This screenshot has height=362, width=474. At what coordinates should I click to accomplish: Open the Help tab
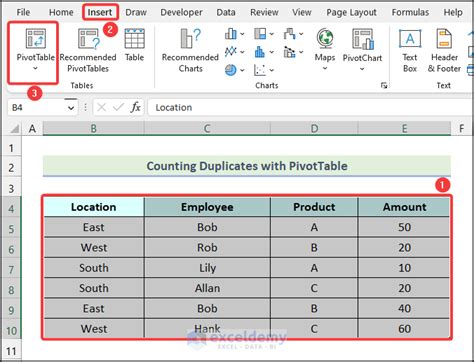click(x=453, y=12)
